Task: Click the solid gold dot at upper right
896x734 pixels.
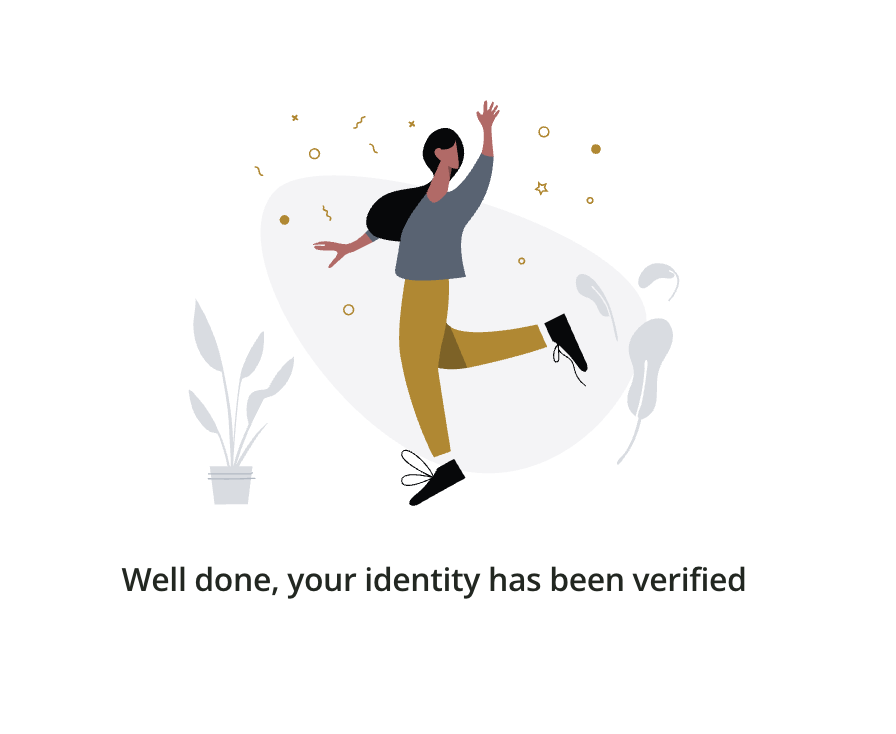Action: point(595,149)
